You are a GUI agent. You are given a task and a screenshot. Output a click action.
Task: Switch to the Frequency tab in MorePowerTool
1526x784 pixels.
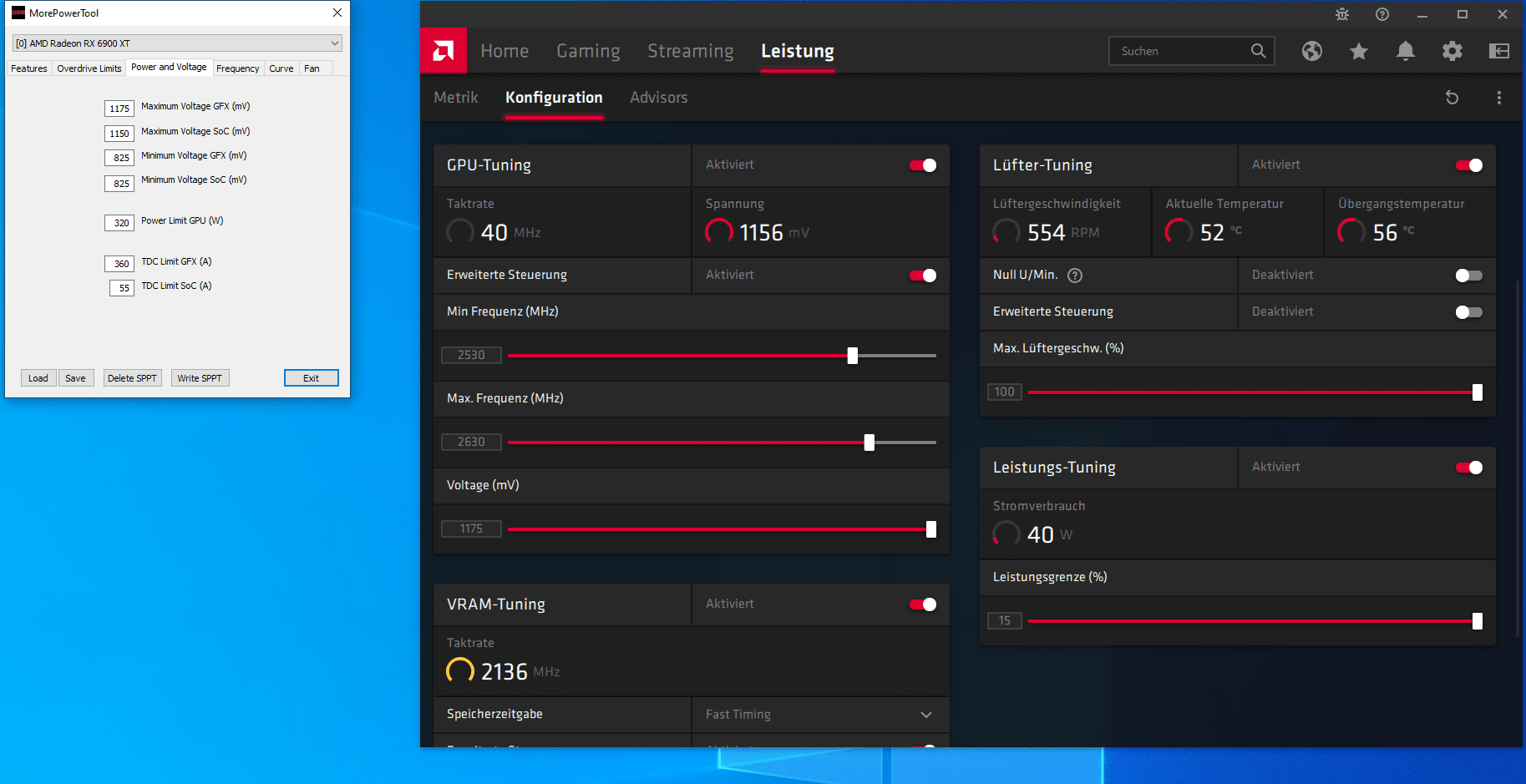[238, 68]
